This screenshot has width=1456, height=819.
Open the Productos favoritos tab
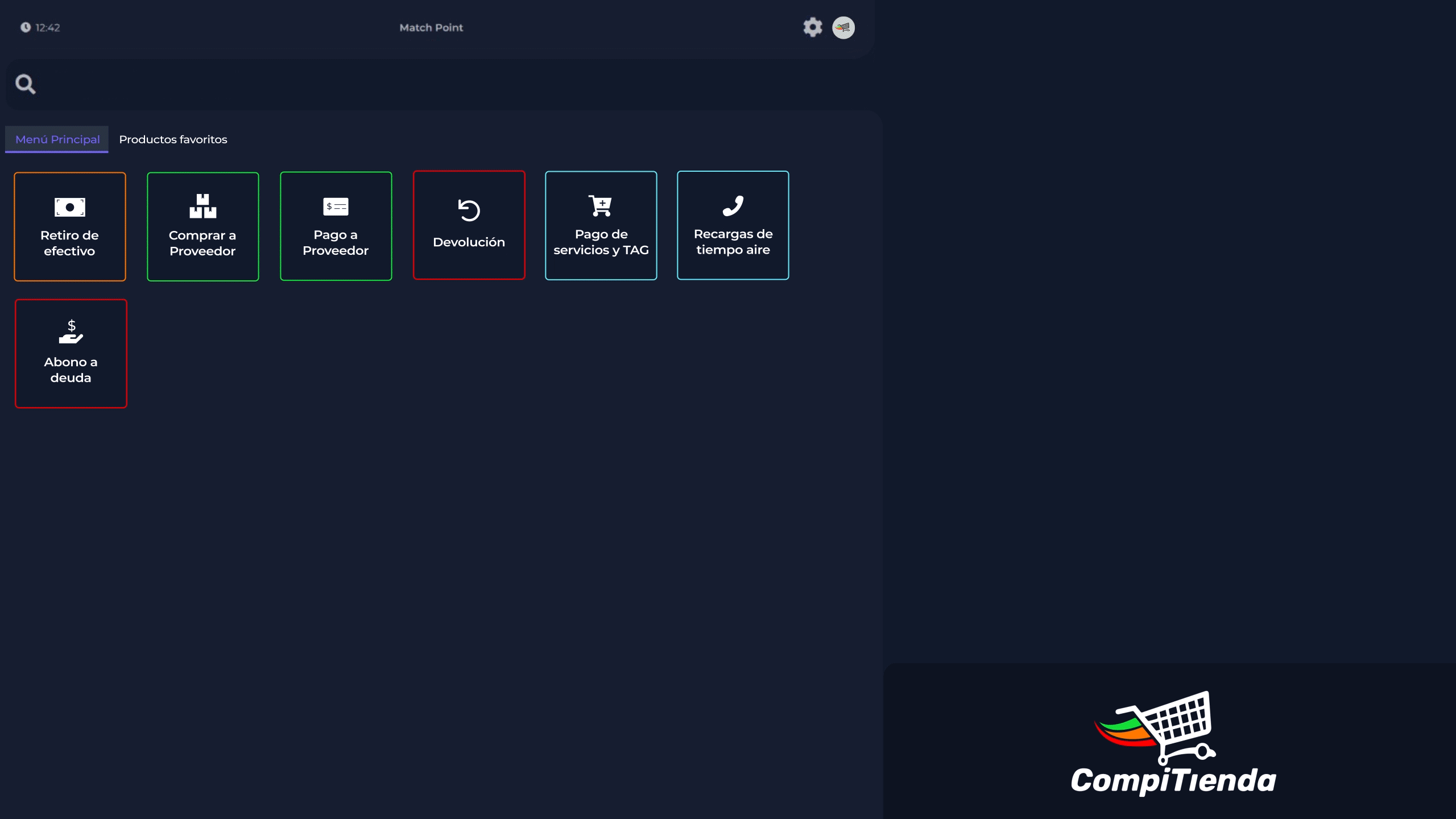pos(173,139)
